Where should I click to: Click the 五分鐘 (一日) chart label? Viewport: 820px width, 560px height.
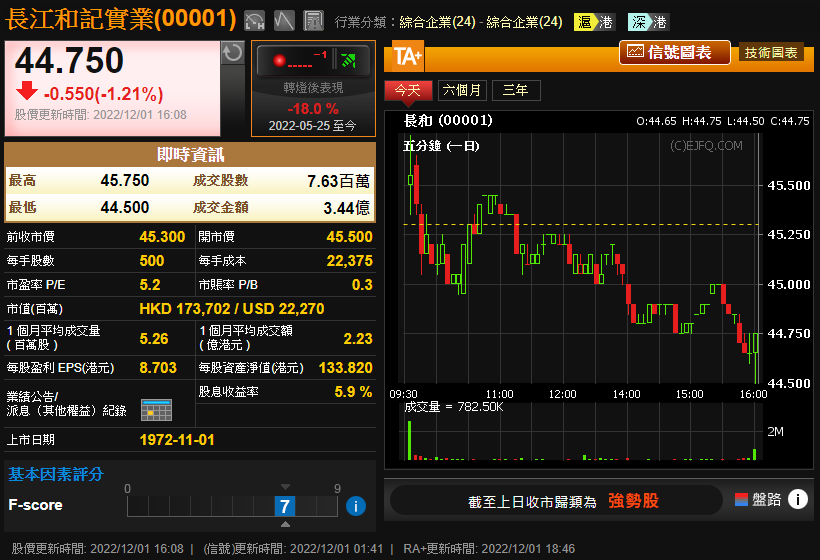[x=441, y=146]
